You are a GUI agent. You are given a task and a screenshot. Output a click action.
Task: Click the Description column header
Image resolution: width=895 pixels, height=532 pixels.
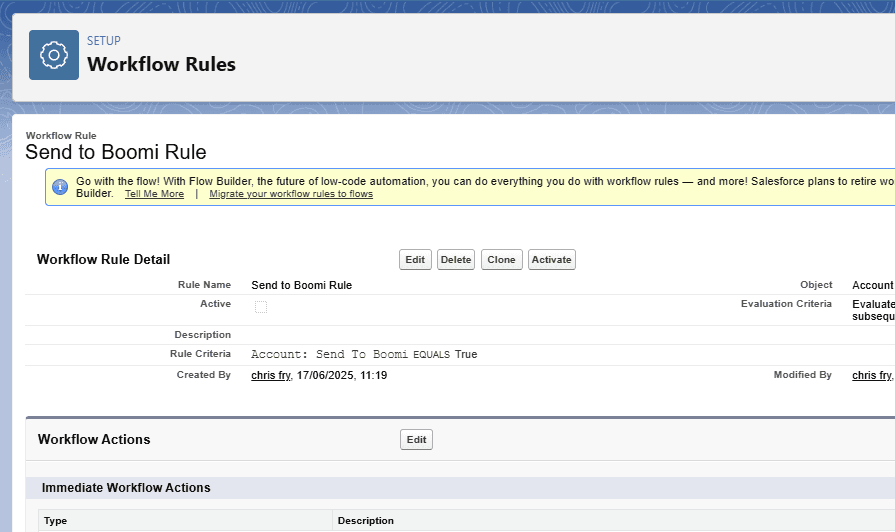pos(365,521)
